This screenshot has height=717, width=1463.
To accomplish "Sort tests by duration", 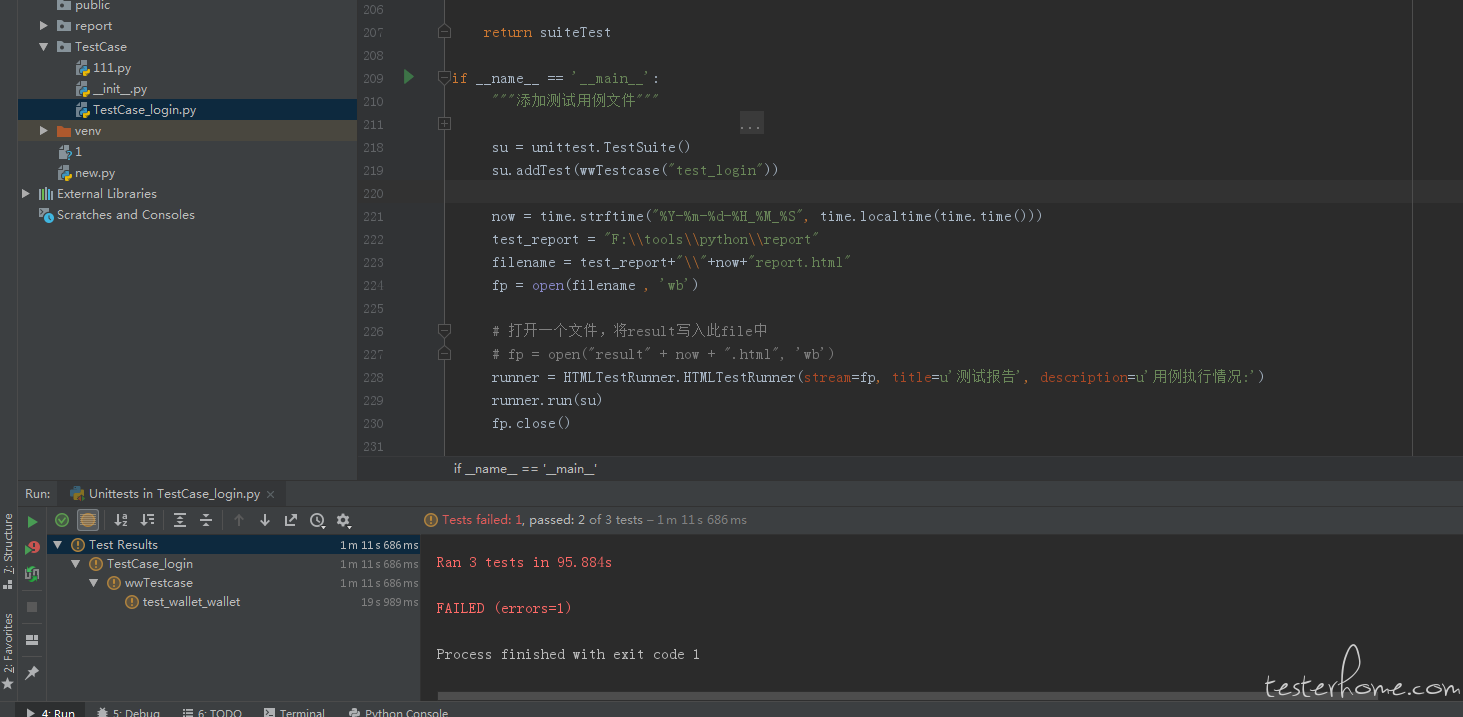I will (x=147, y=520).
